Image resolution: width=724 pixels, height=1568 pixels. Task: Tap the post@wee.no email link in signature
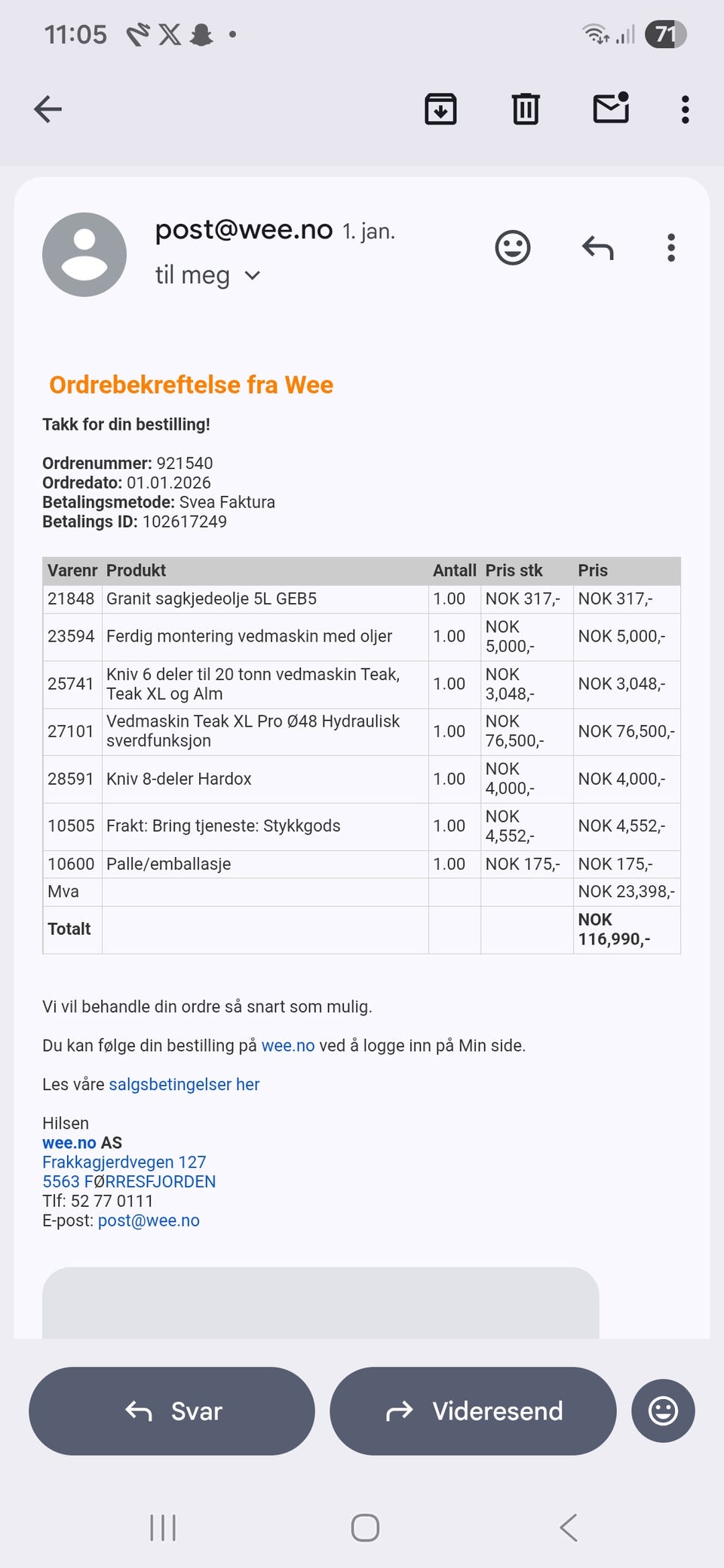[x=149, y=1220]
